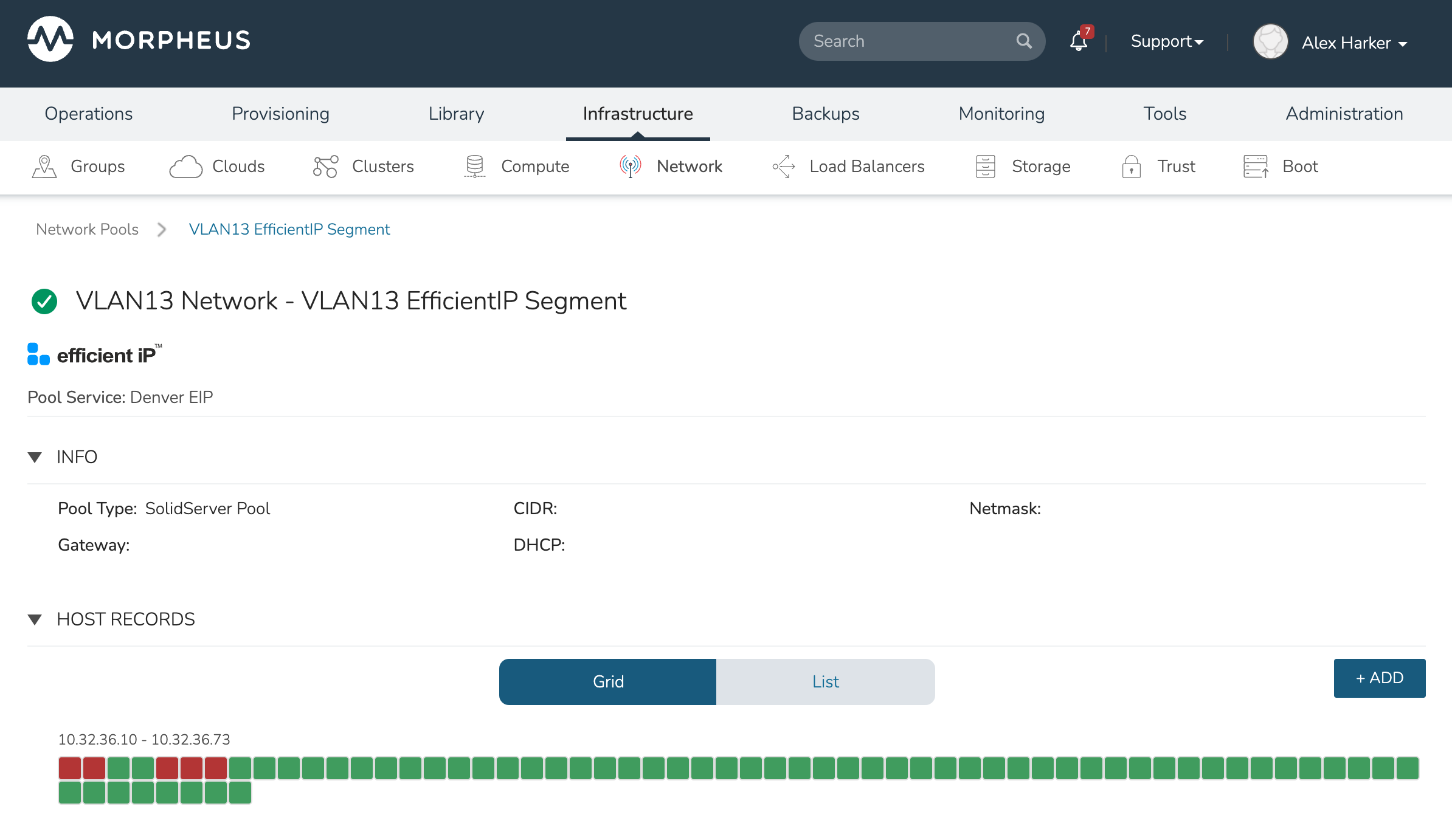Go to the Provisioning tab
The height and width of the screenshot is (840, 1452).
280,114
